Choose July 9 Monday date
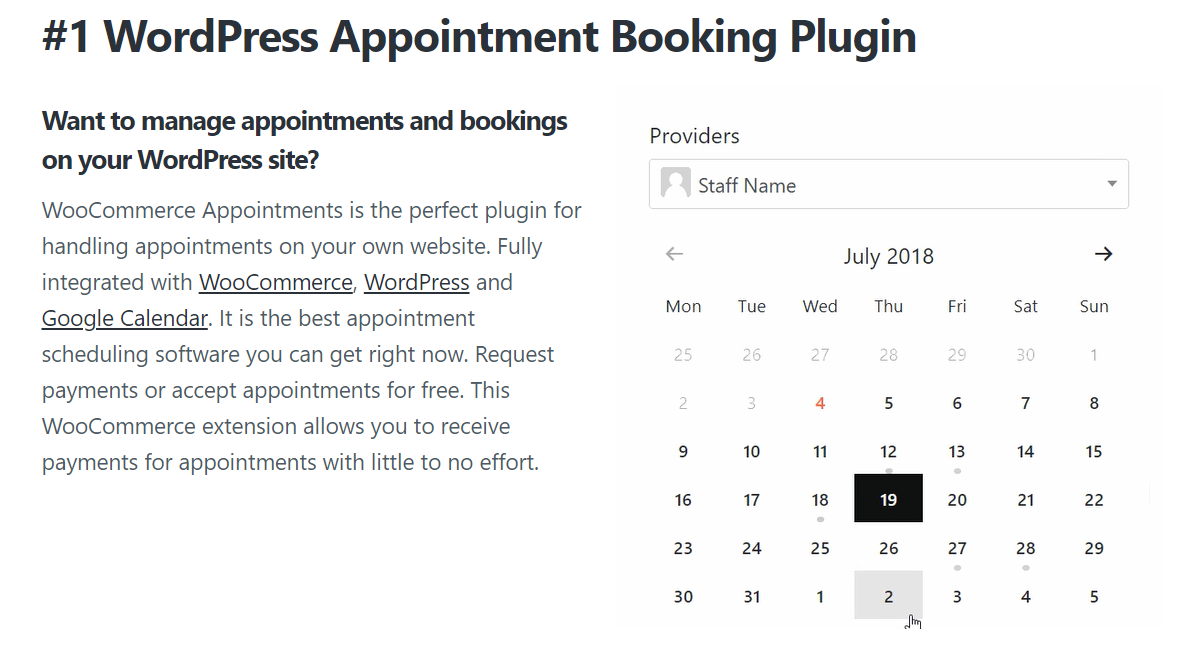 pos(683,450)
